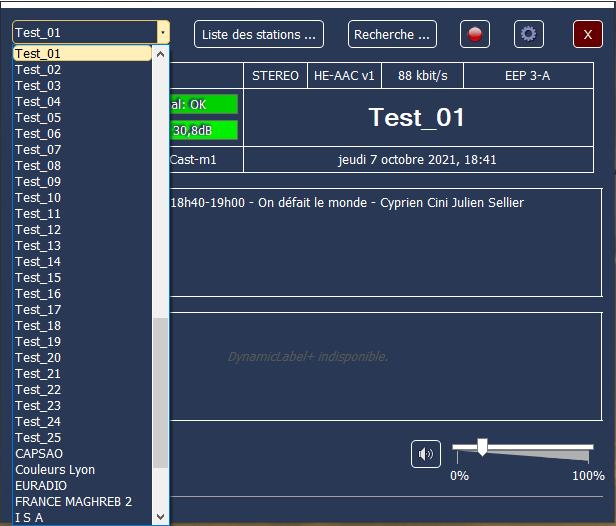Click the Recherche button
616x526 pixels.
(392, 34)
